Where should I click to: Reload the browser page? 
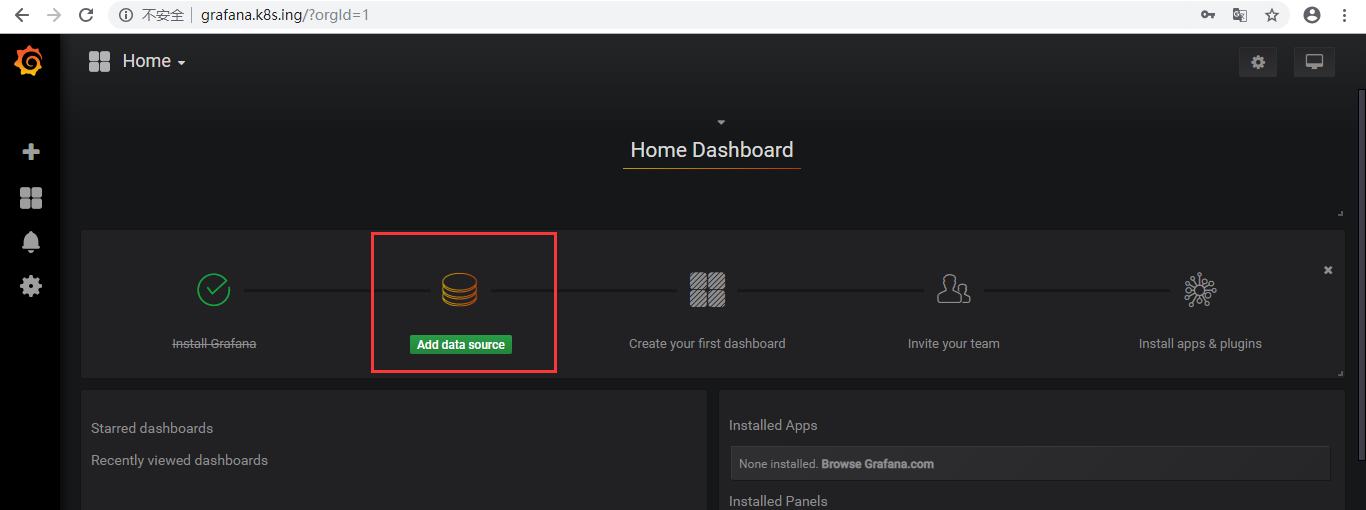click(x=87, y=15)
